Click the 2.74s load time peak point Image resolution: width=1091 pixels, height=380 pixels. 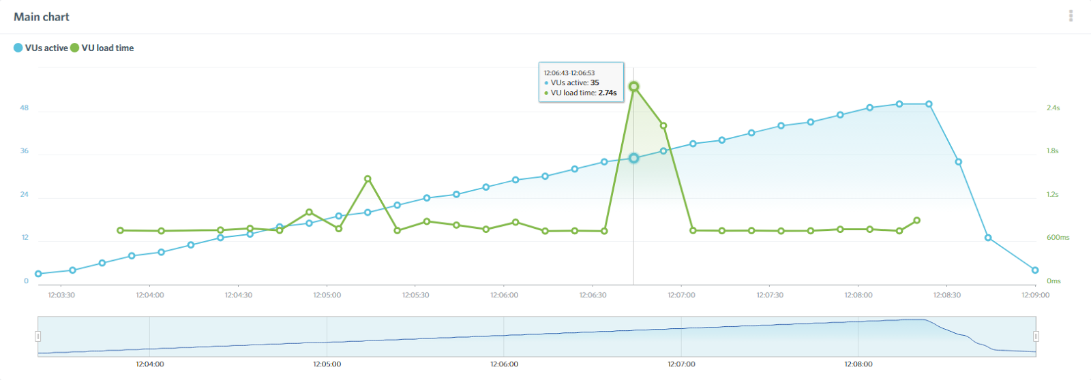(x=634, y=86)
